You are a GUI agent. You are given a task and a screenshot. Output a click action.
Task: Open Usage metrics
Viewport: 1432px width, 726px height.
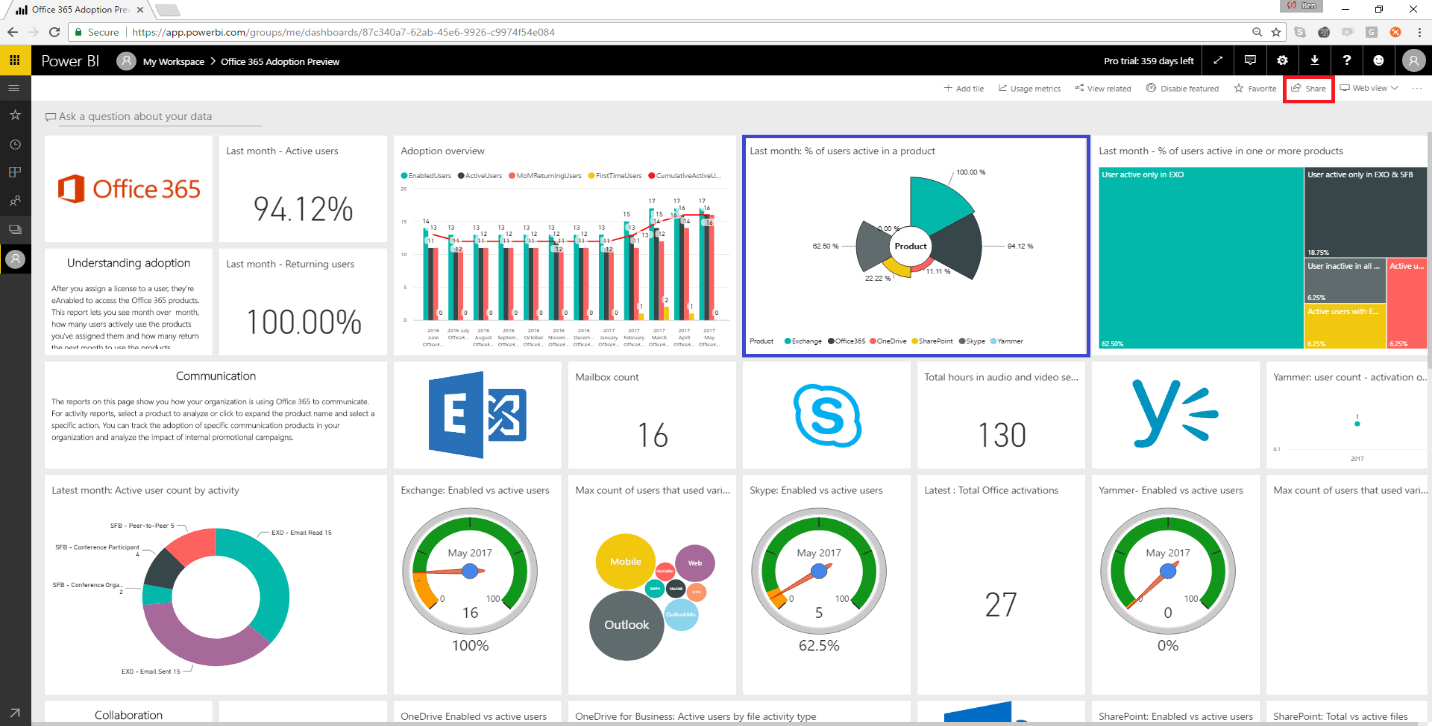coord(1029,88)
